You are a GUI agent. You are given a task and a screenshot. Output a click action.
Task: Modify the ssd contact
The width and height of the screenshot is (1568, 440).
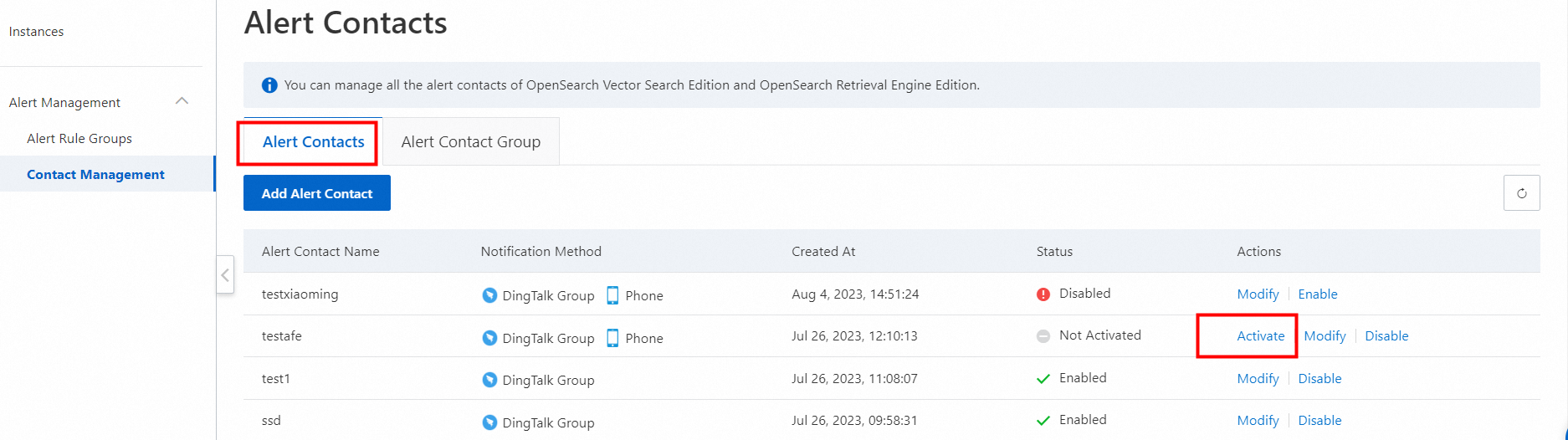pyautogui.click(x=1258, y=421)
